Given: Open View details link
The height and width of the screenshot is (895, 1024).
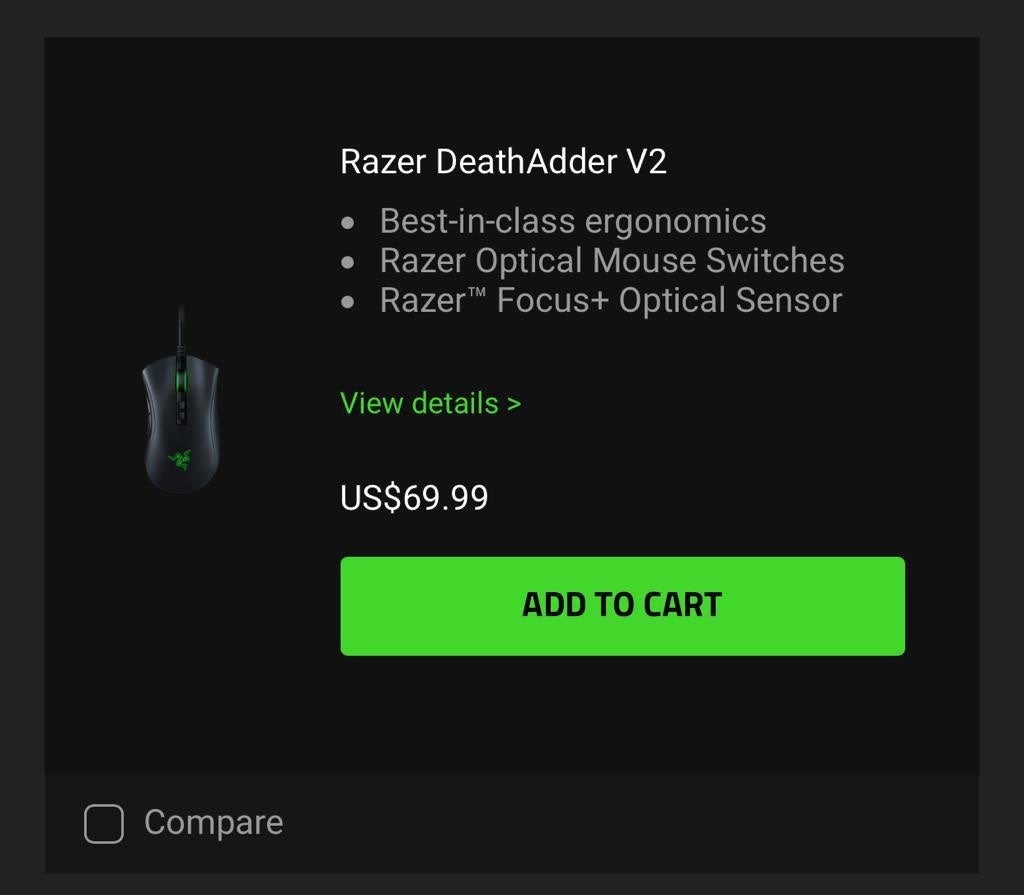Looking at the screenshot, I should [430, 403].
